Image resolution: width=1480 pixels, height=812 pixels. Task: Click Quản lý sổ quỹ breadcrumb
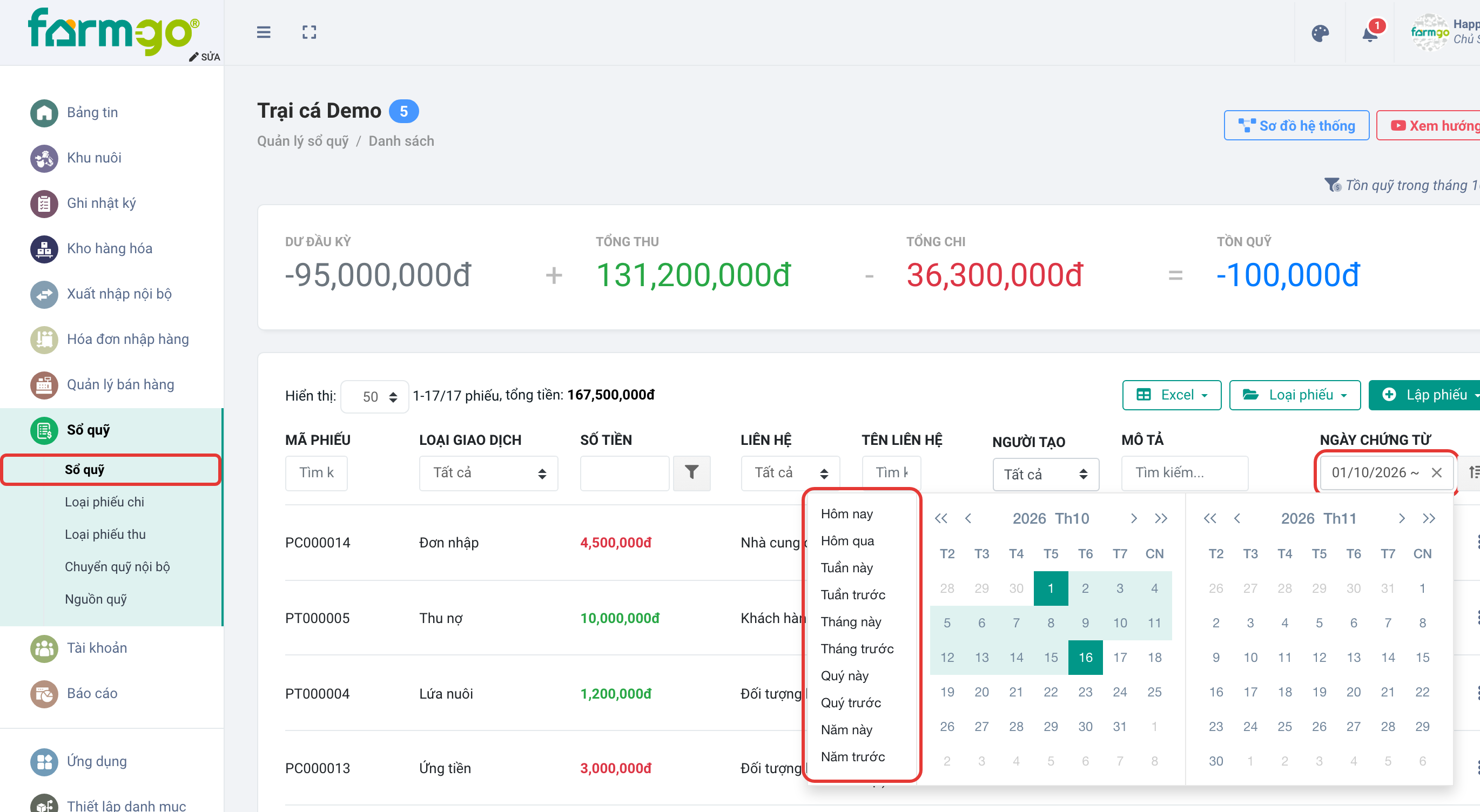(303, 141)
